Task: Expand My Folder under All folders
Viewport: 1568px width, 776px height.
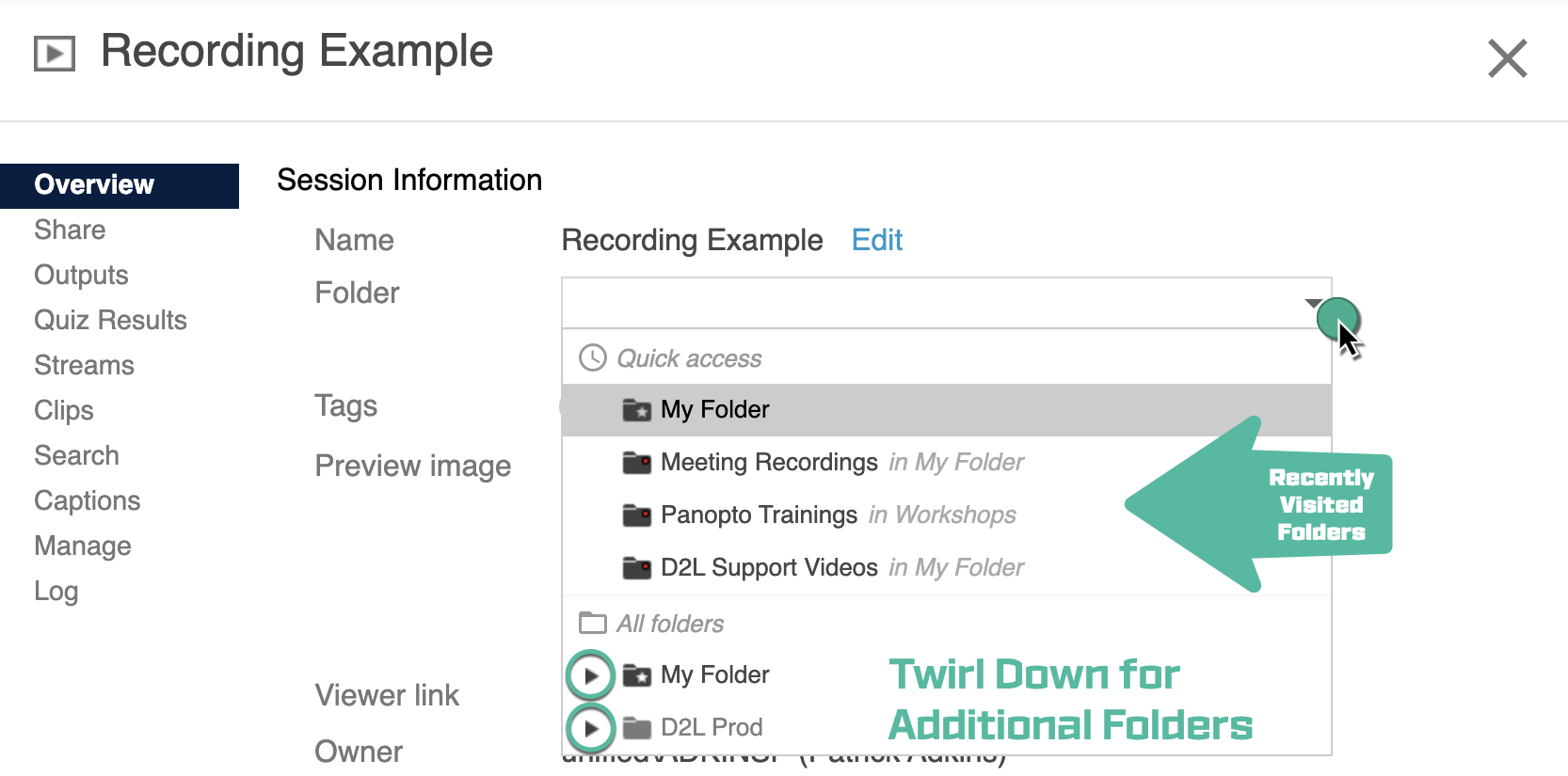Action: [591, 675]
